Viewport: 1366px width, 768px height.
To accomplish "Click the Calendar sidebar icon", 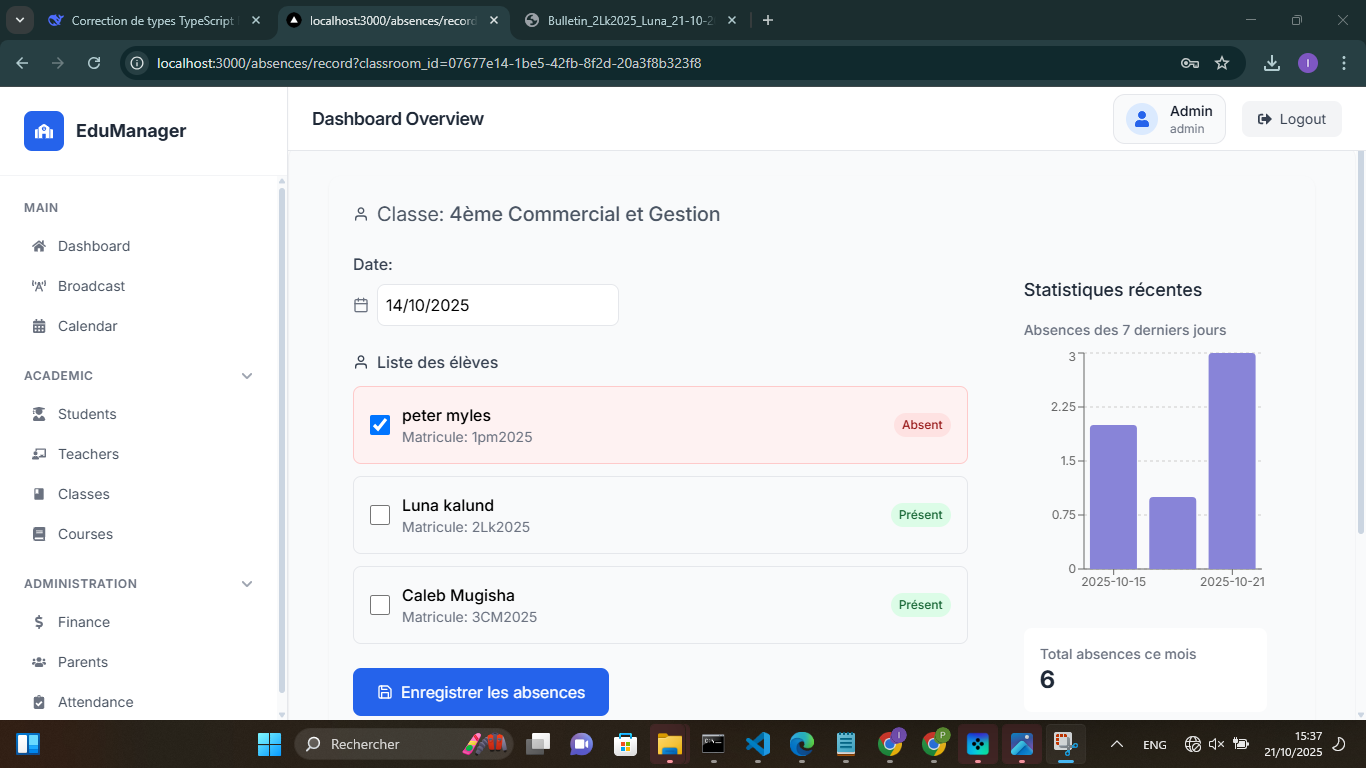I will 39,326.
